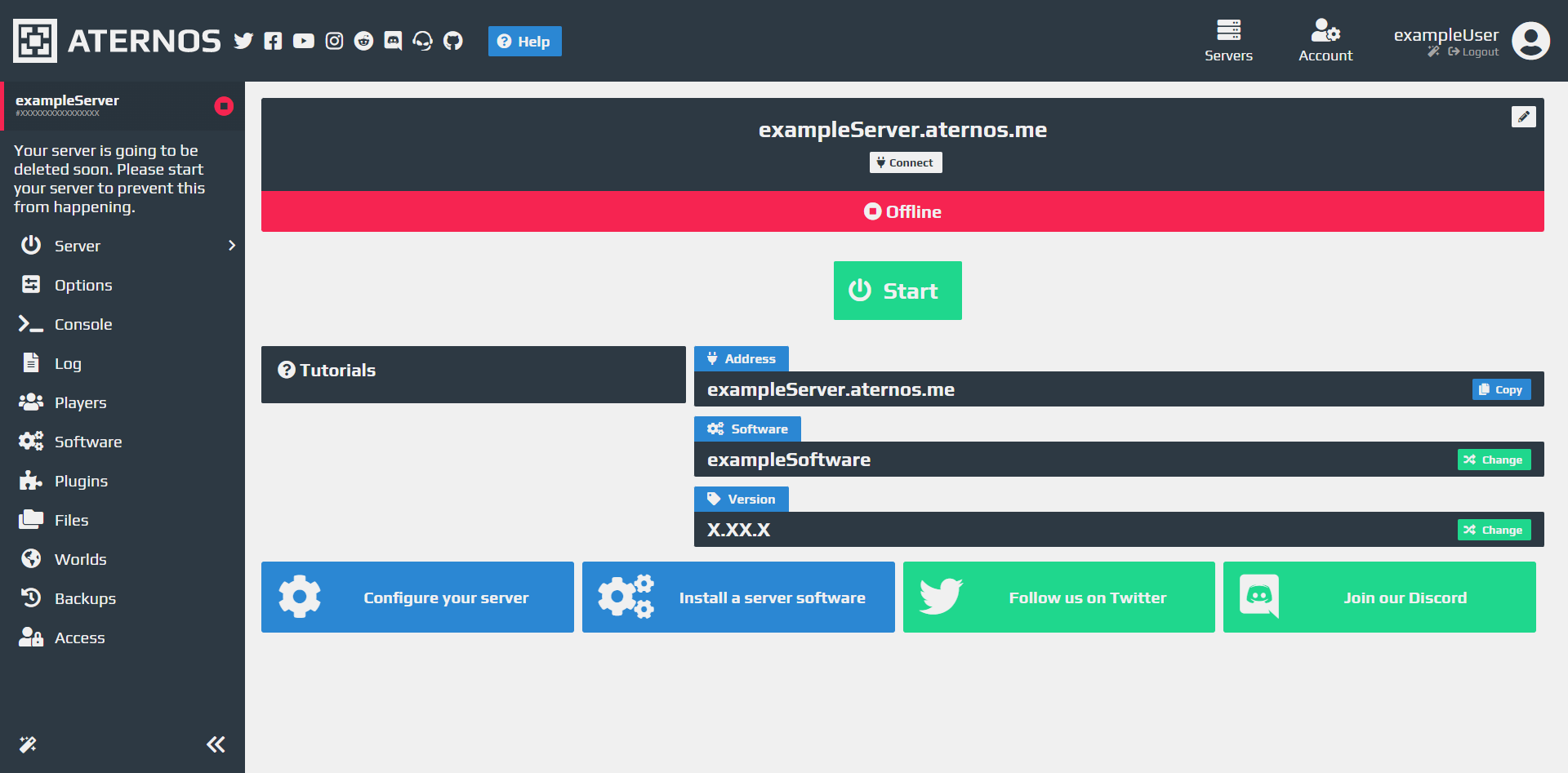1568x773 pixels.
Task: Change the server software
Action: pyautogui.click(x=1494, y=460)
